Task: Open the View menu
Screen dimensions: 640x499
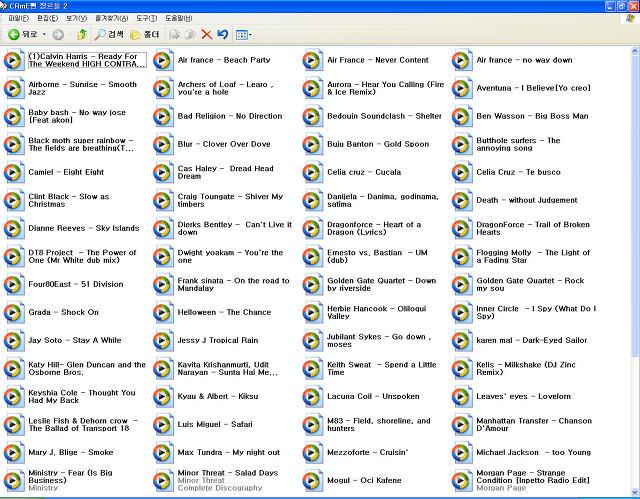Action: (77, 18)
